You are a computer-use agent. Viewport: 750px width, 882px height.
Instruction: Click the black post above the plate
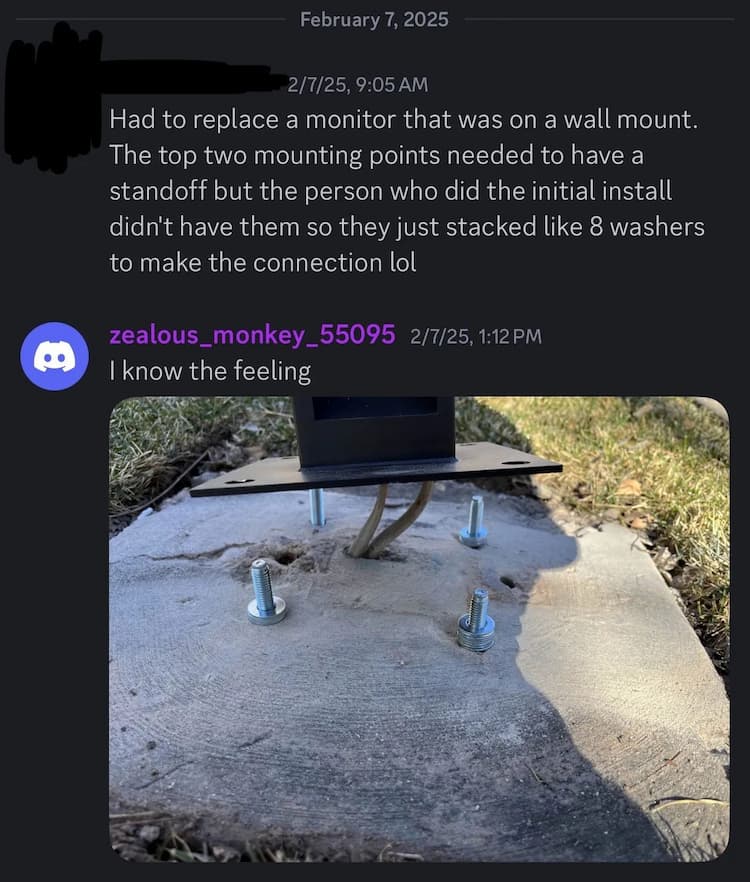374,431
